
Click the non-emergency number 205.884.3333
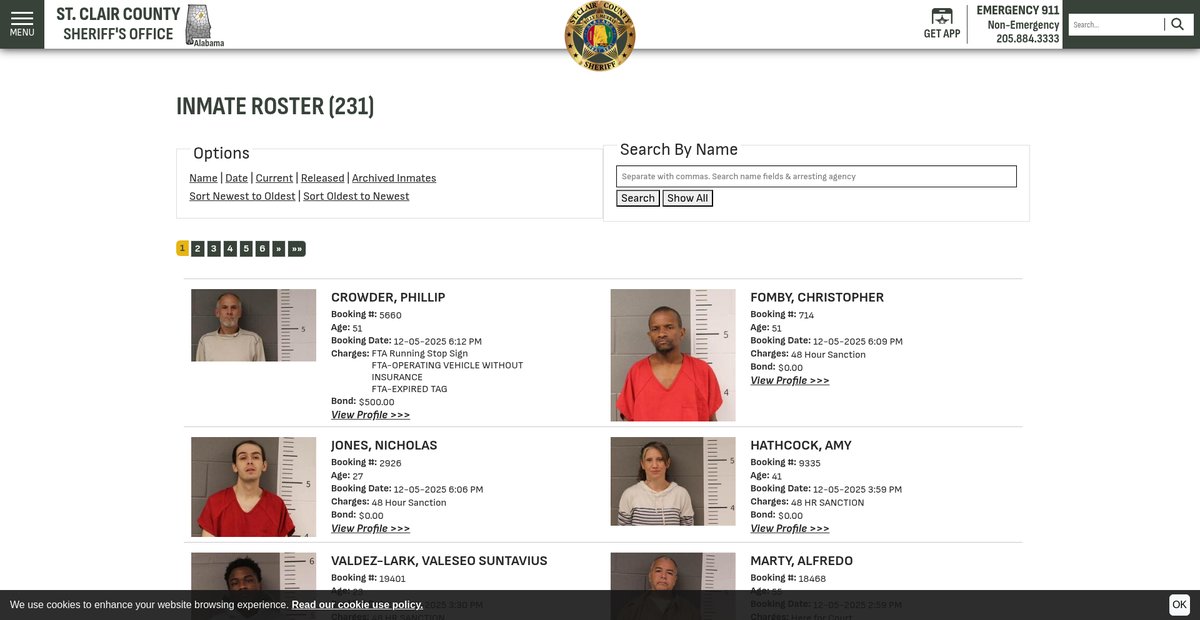1027,39
